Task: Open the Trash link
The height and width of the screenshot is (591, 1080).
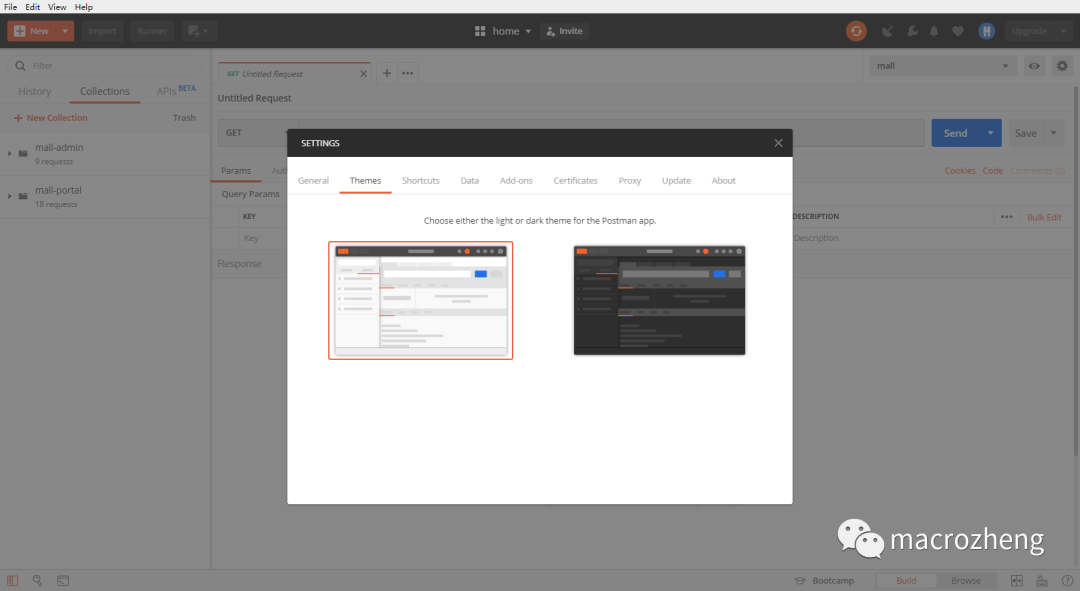Action: (184, 118)
